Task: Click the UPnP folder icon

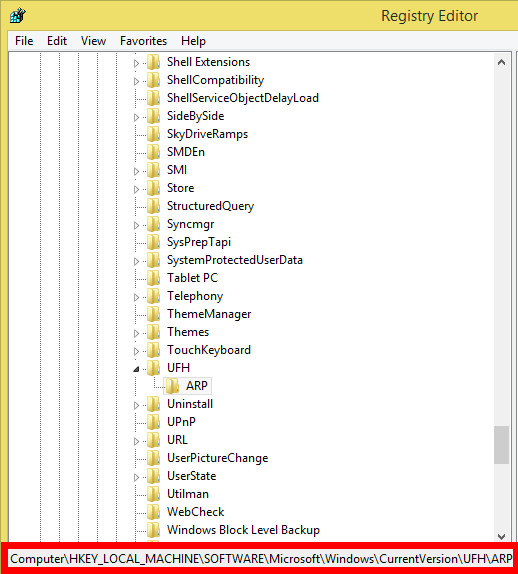Action: tap(154, 422)
